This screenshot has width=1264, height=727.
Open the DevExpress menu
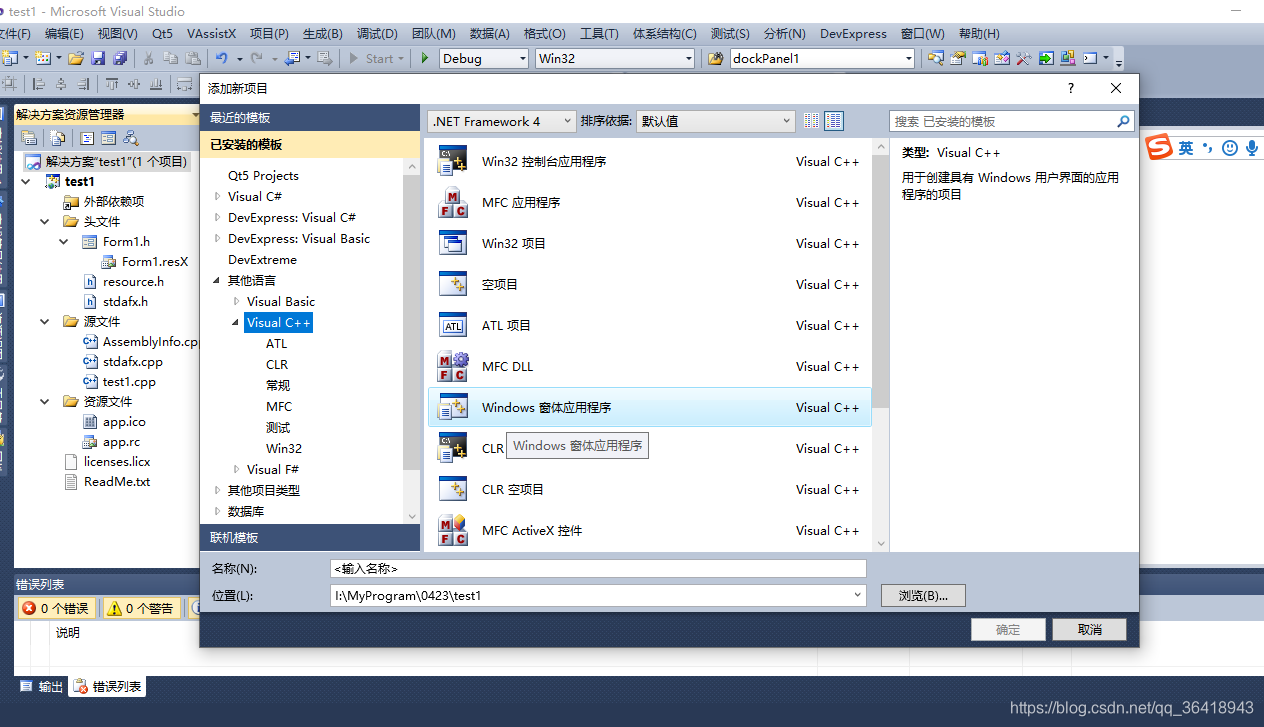(x=852, y=33)
